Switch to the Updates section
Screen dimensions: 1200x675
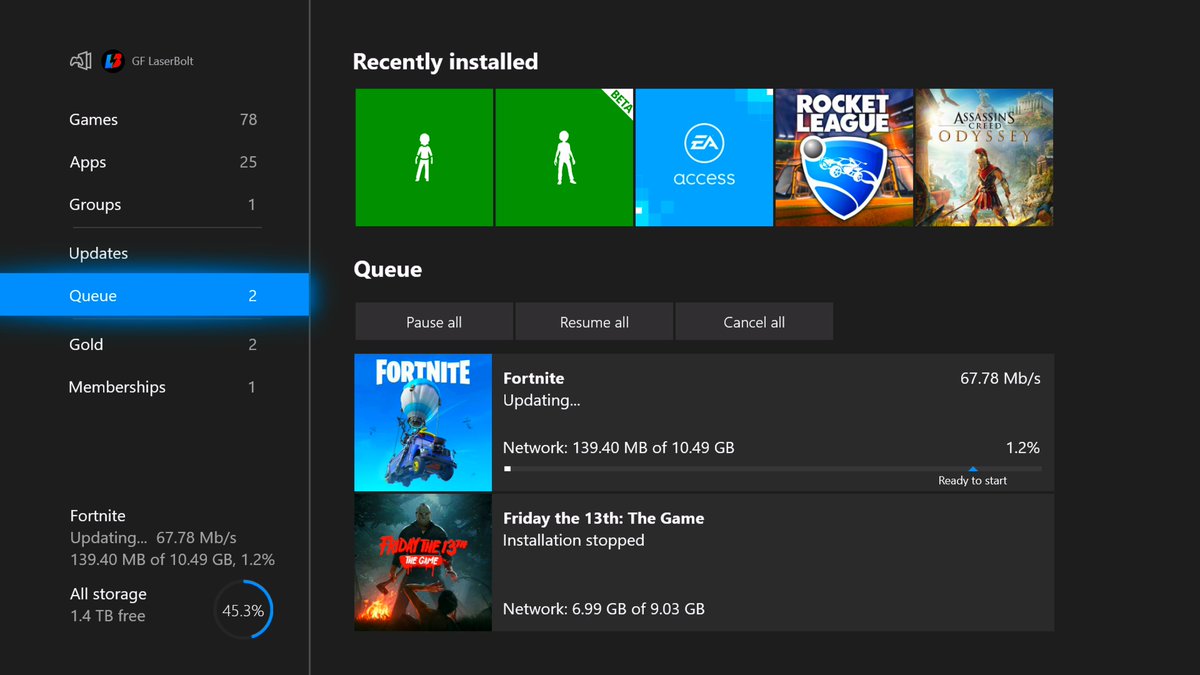click(98, 253)
